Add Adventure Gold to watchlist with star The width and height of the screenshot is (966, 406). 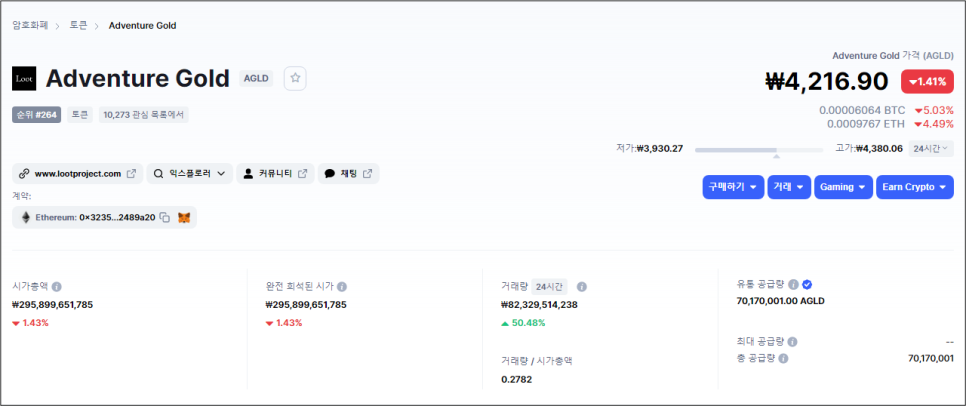[295, 78]
